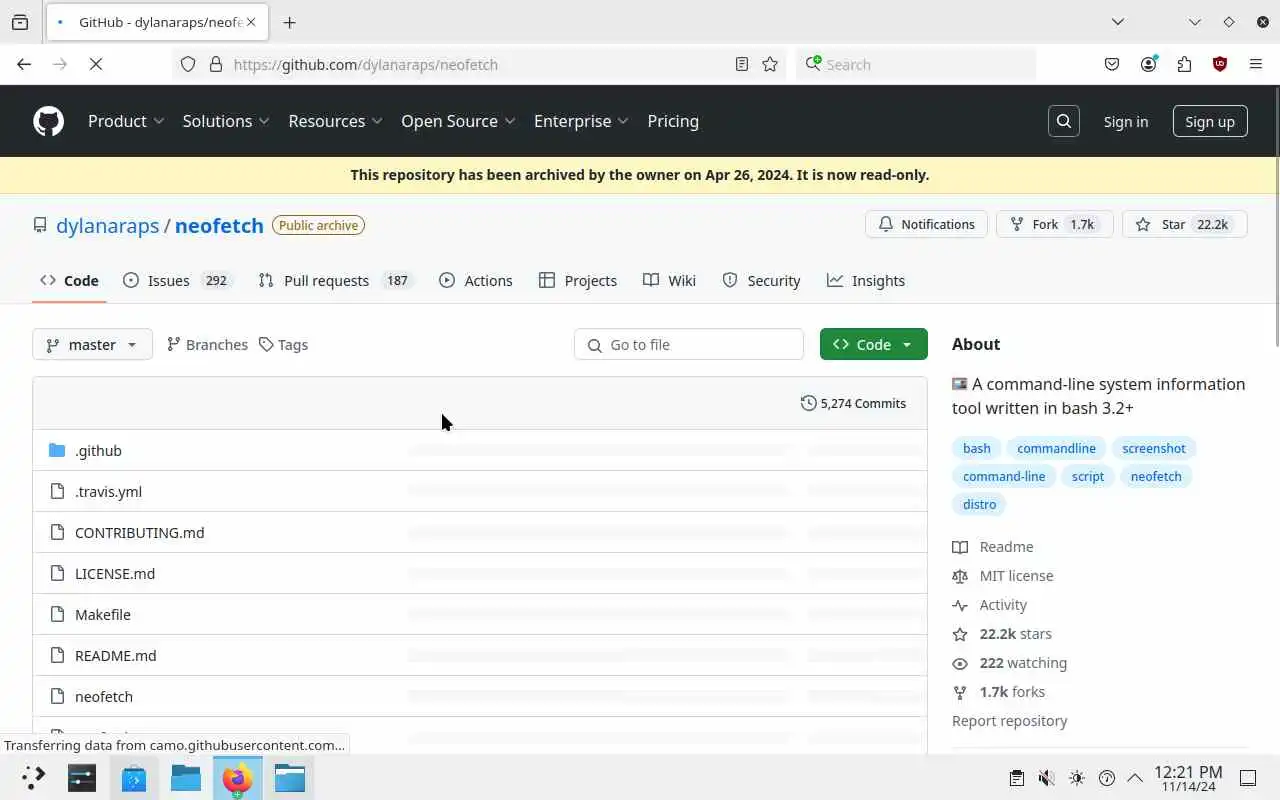This screenshot has width=1280, height=800.
Task: Click the bash topic tag
Action: [x=977, y=448]
